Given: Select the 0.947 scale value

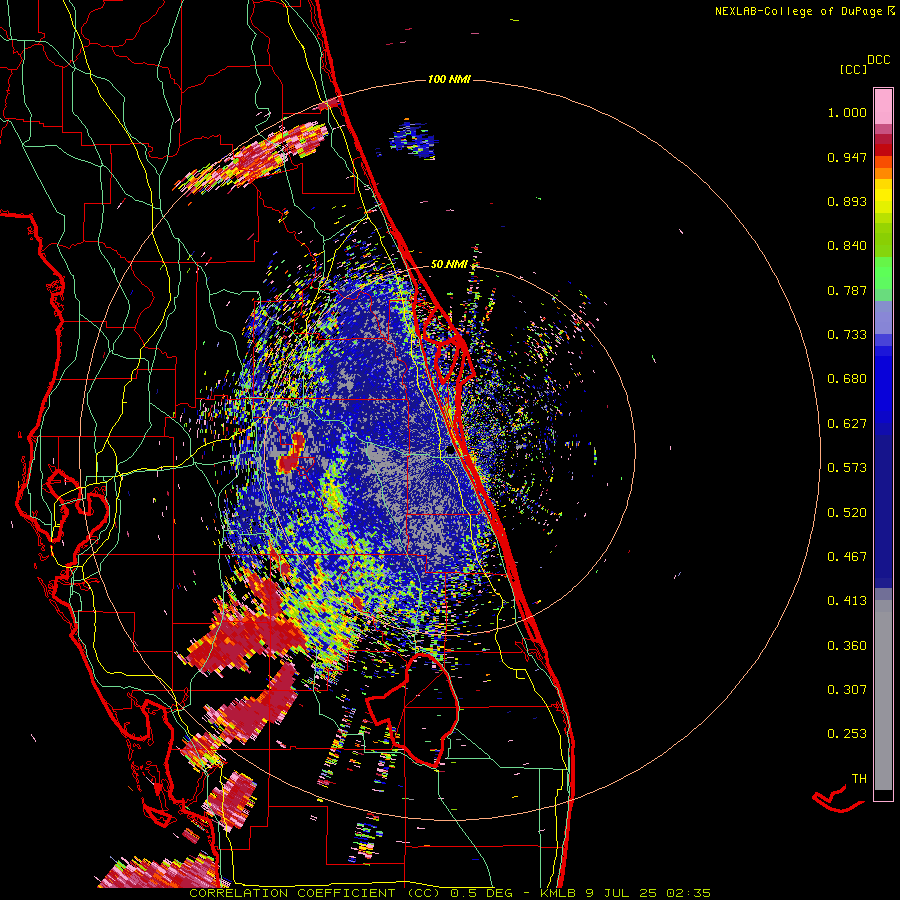Looking at the screenshot, I should (847, 157).
